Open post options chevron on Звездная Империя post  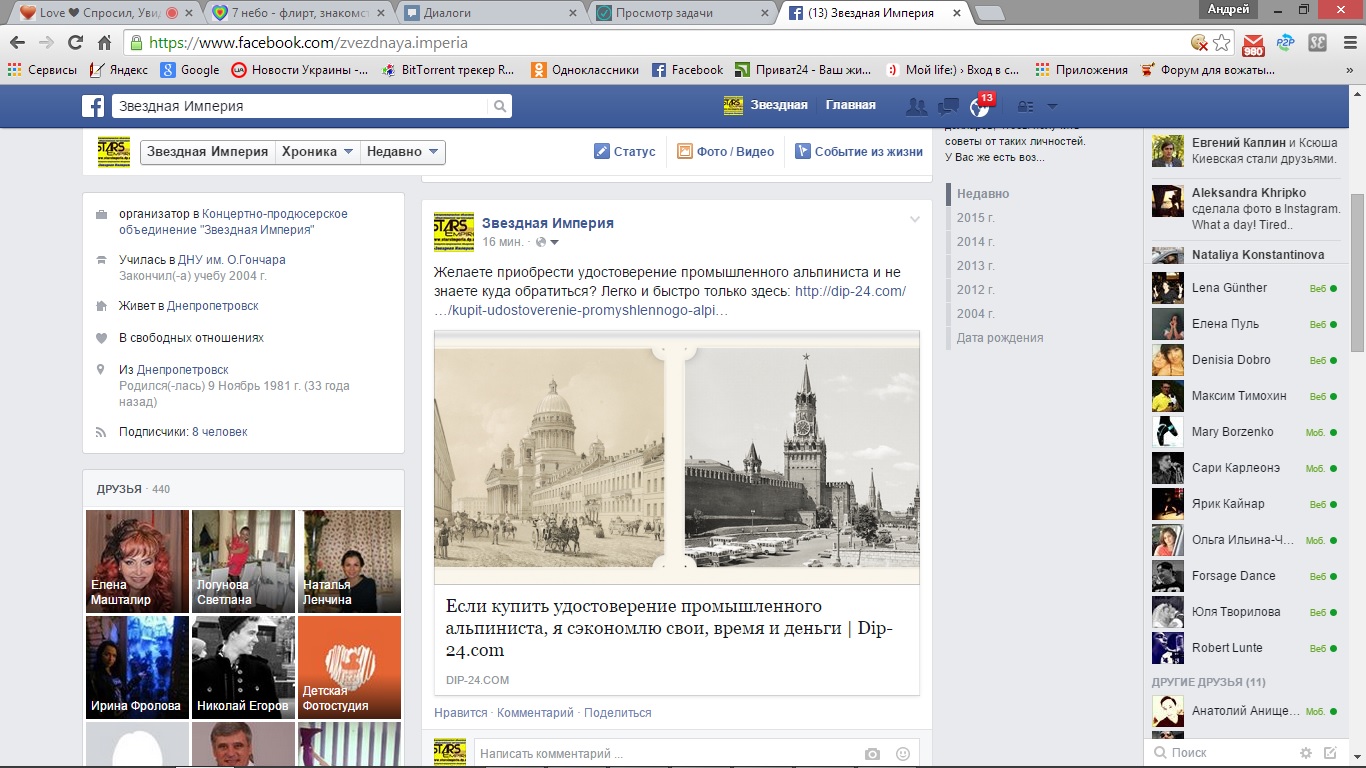(x=914, y=219)
